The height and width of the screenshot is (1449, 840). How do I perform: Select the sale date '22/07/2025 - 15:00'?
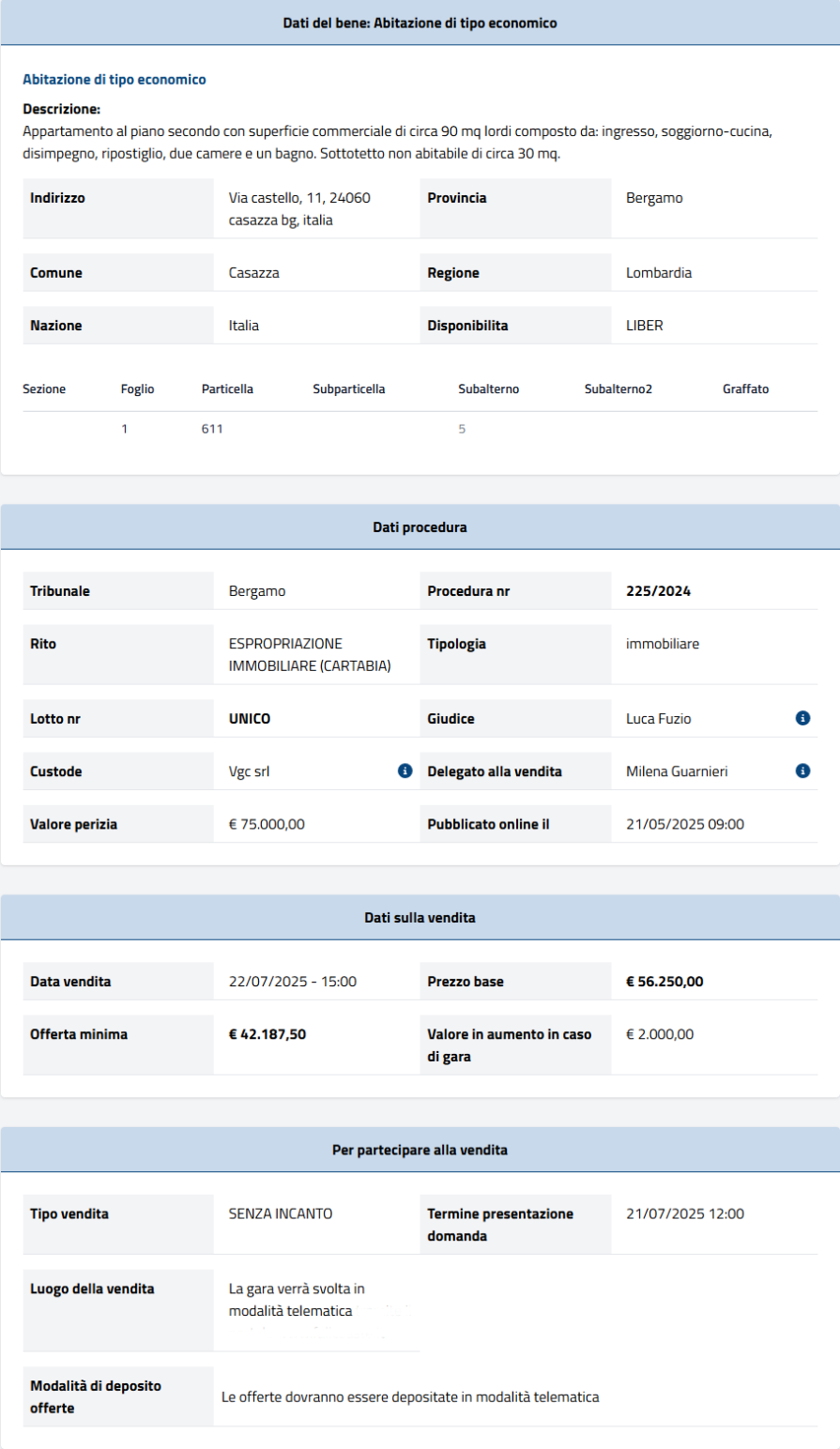293,982
